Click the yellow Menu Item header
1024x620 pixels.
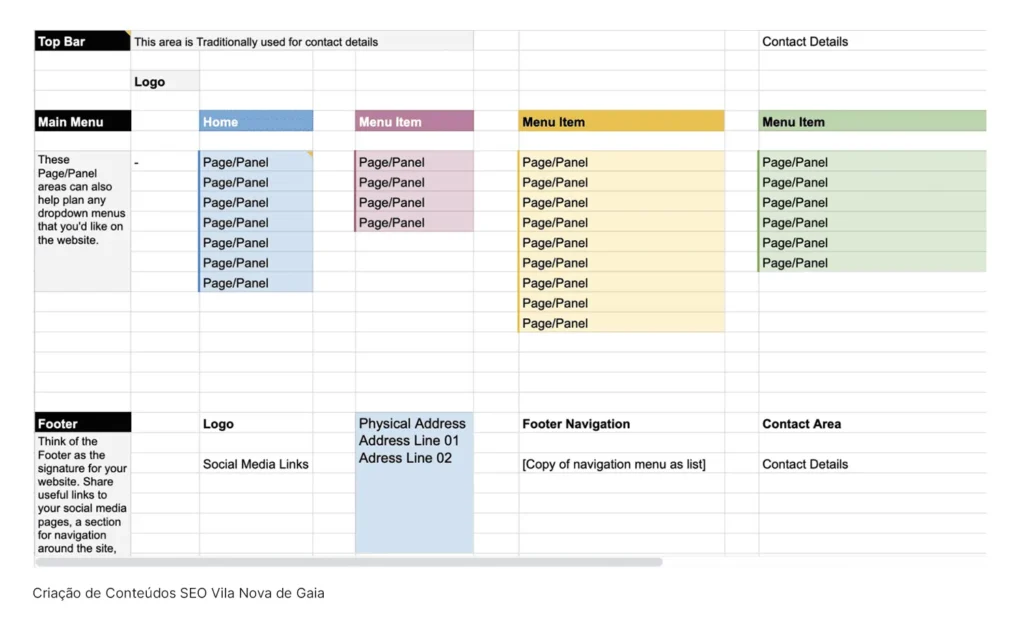(x=620, y=122)
